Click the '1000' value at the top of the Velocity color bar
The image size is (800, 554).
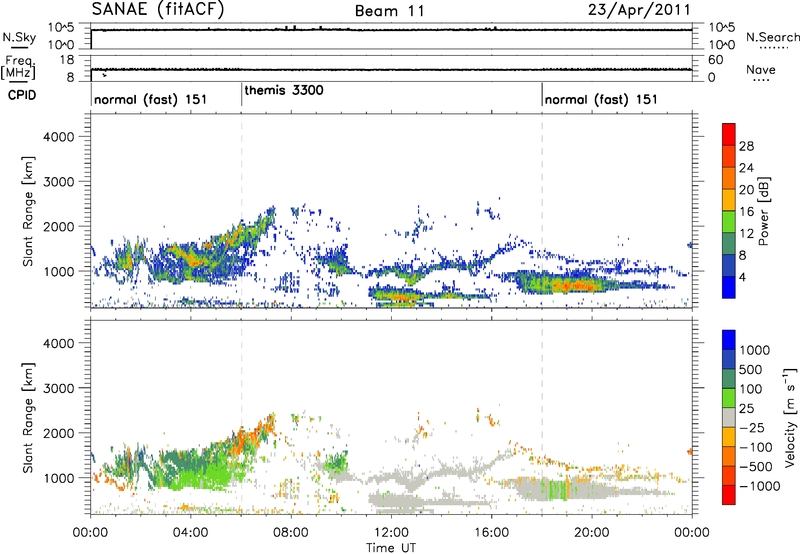(x=755, y=350)
